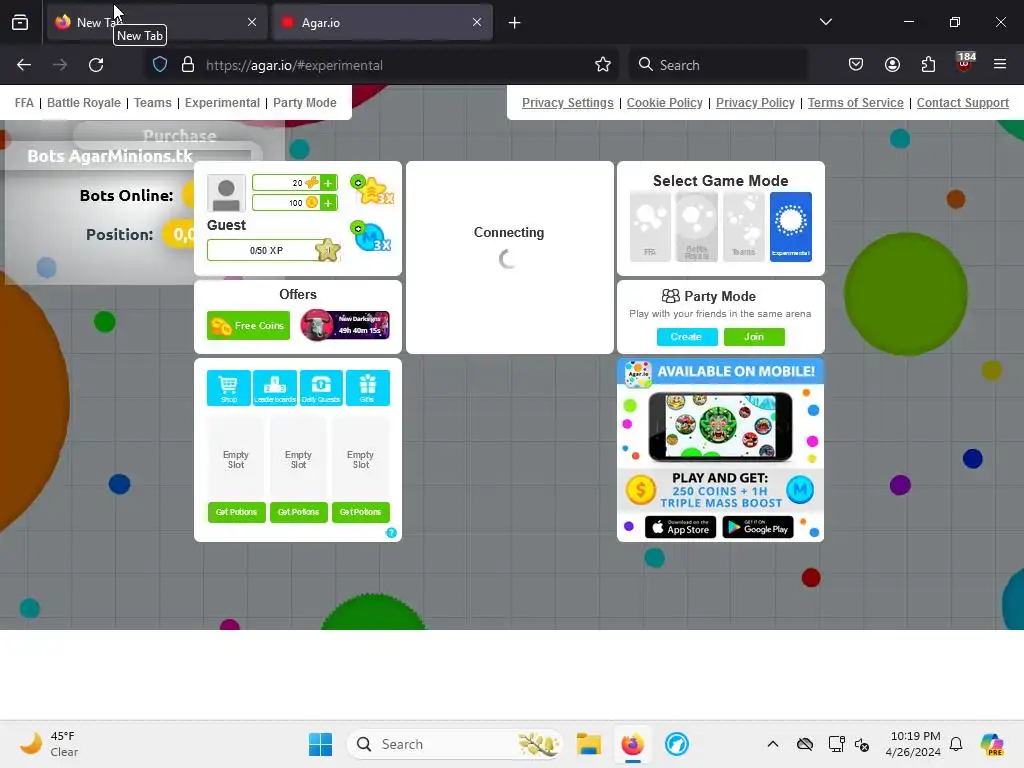This screenshot has width=1024, height=768.
Task: Join a party with Join button
Action: pos(754,336)
